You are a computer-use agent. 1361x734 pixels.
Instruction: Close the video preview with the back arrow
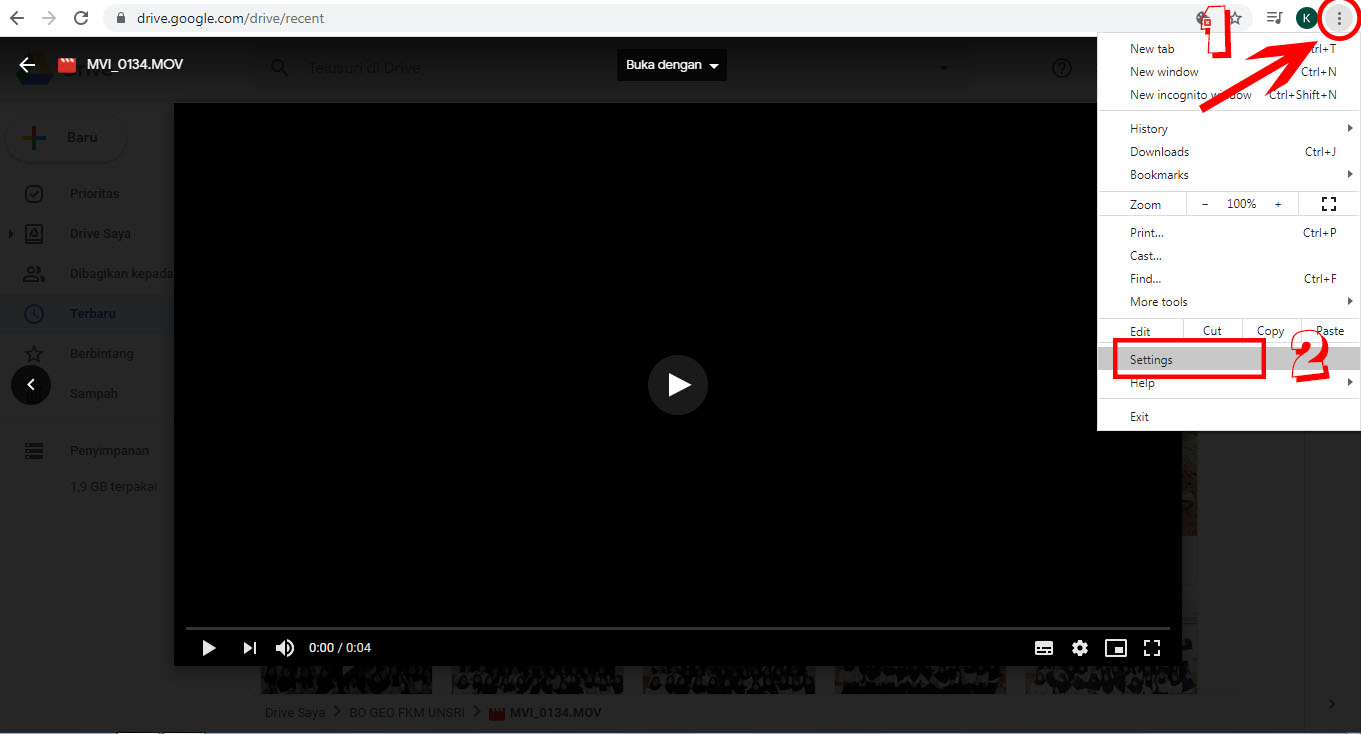click(x=27, y=65)
